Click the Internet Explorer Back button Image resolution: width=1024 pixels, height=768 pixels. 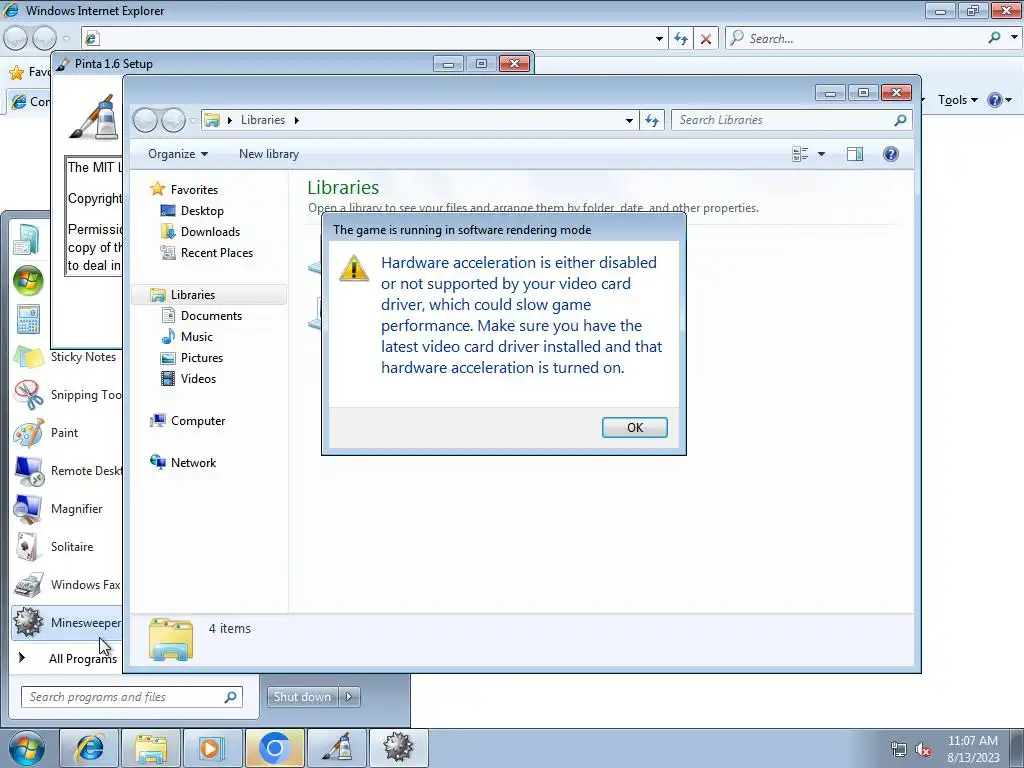point(16,38)
